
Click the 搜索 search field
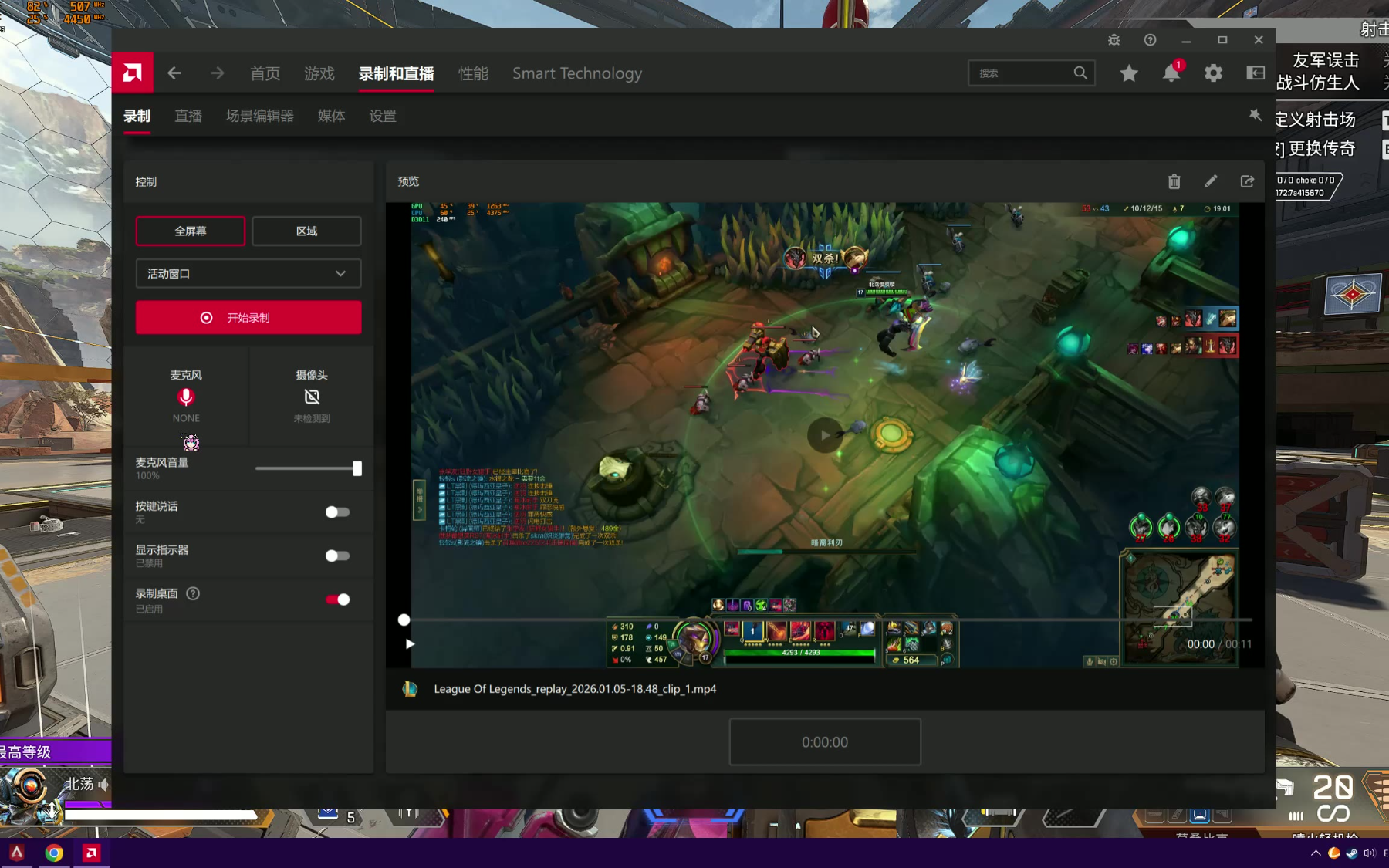[1022, 73]
